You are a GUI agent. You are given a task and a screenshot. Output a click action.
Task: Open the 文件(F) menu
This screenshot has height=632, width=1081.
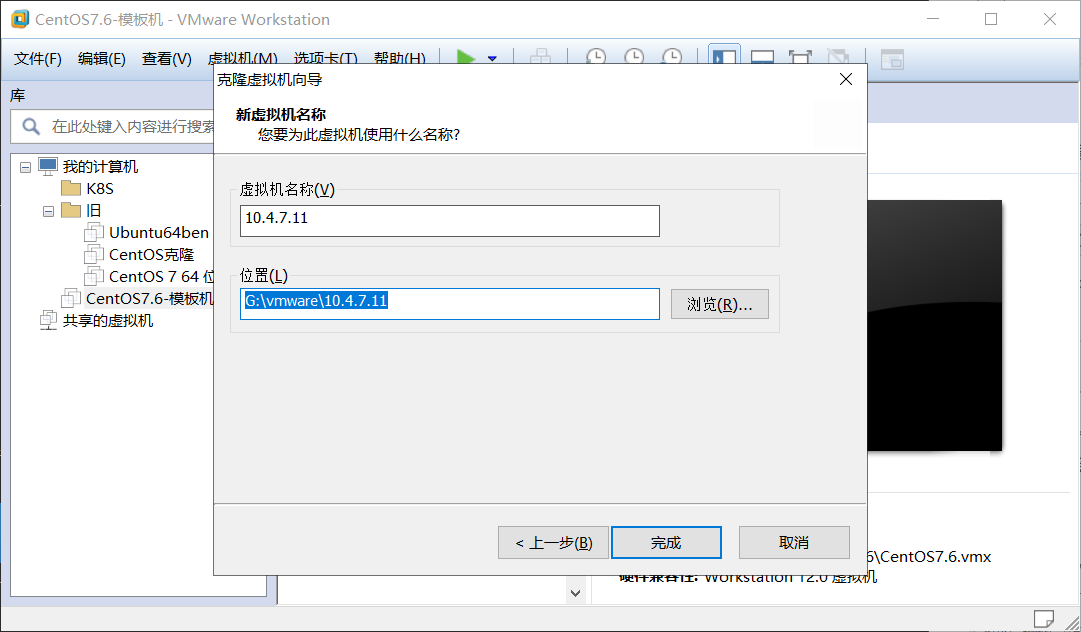click(x=38, y=59)
